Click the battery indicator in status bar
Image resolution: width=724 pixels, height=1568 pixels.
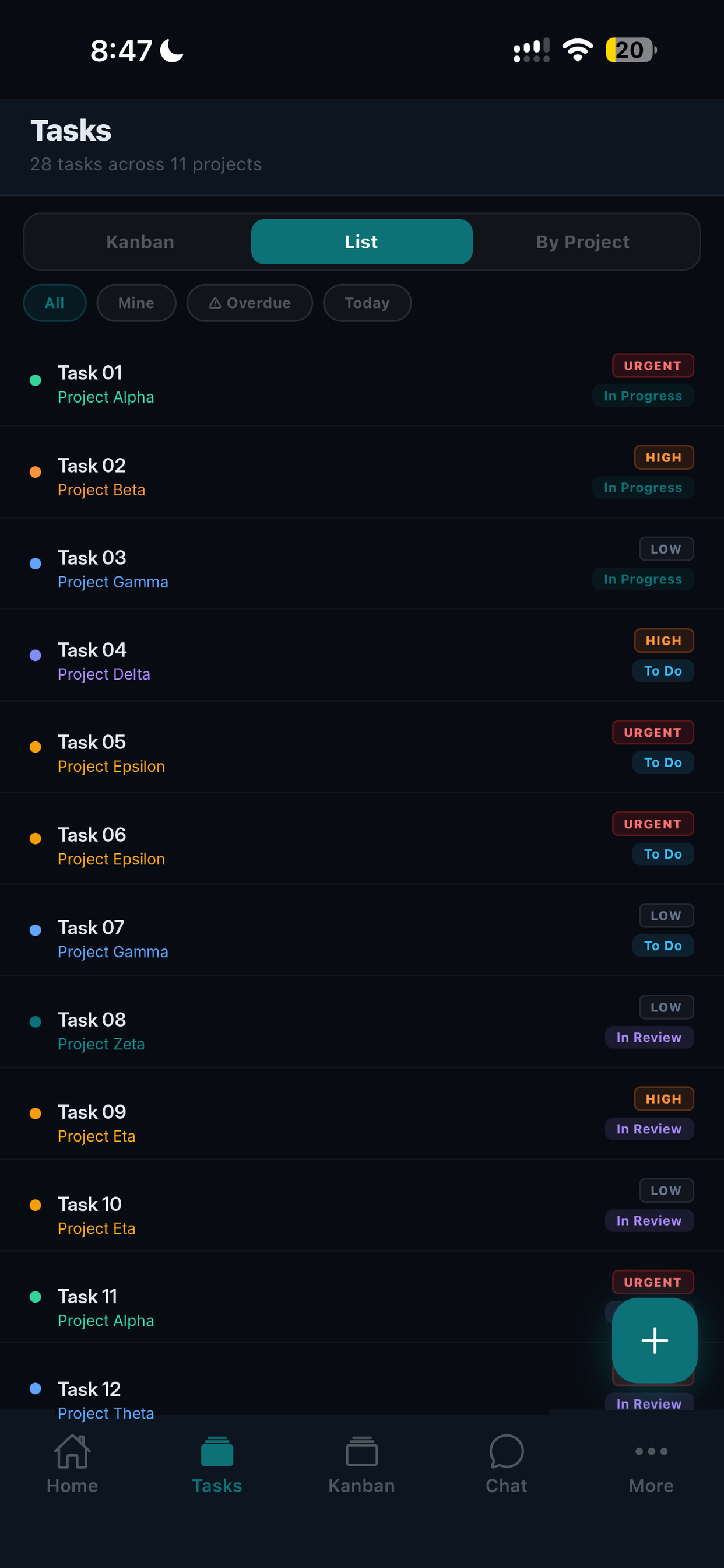pos(631,50)
